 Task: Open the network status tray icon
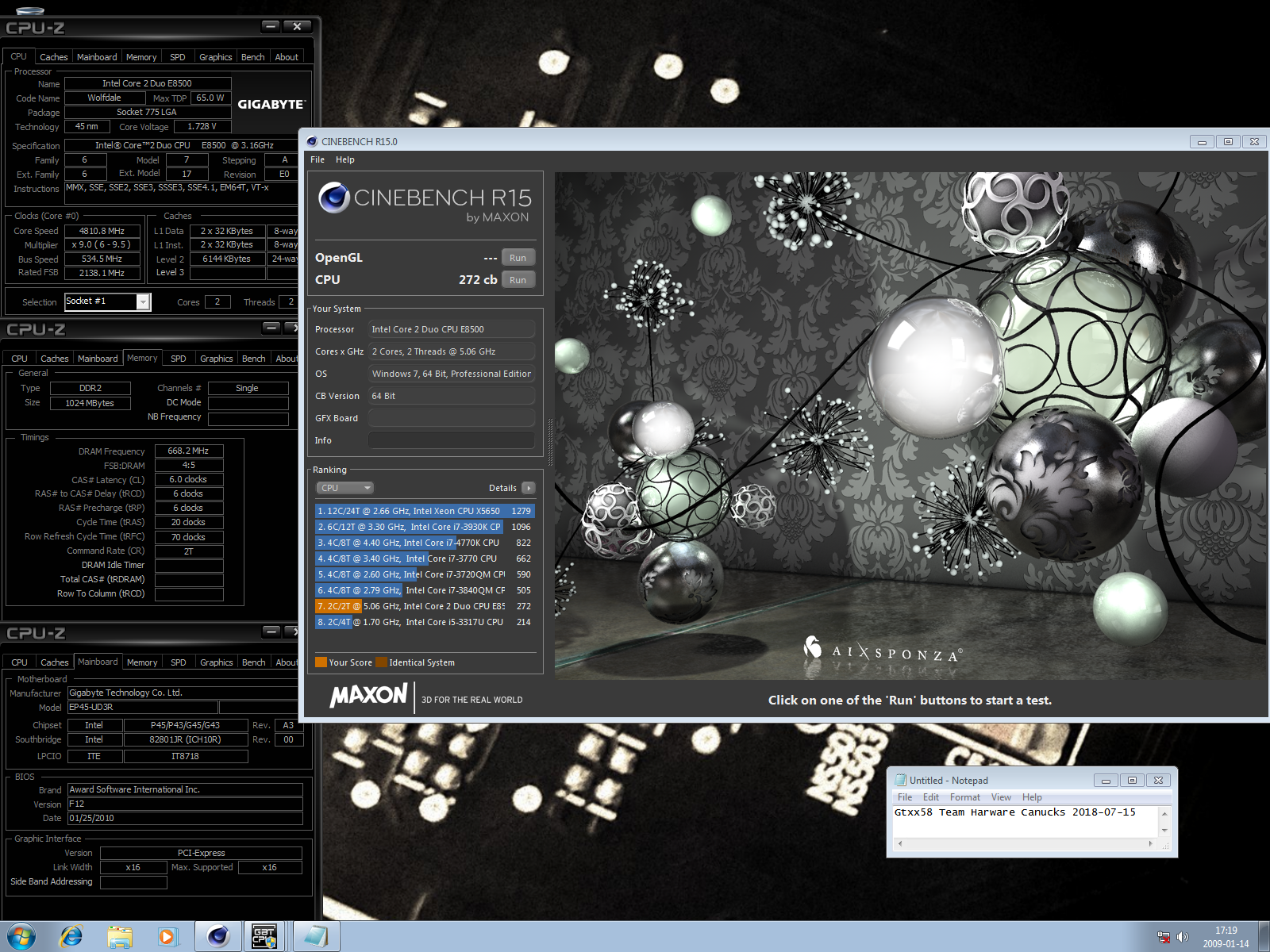(1164, 937)
